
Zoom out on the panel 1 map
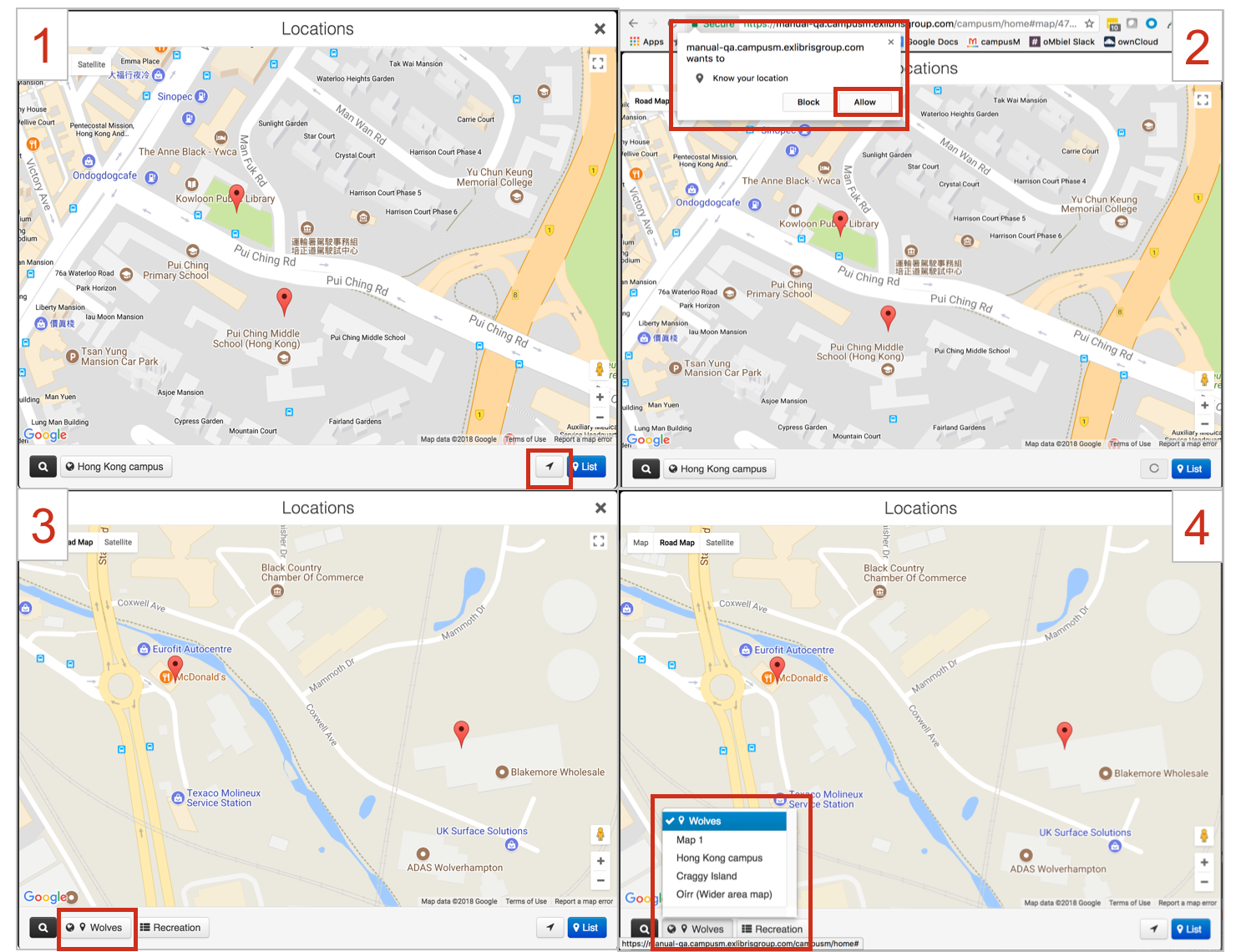[600, 417]
